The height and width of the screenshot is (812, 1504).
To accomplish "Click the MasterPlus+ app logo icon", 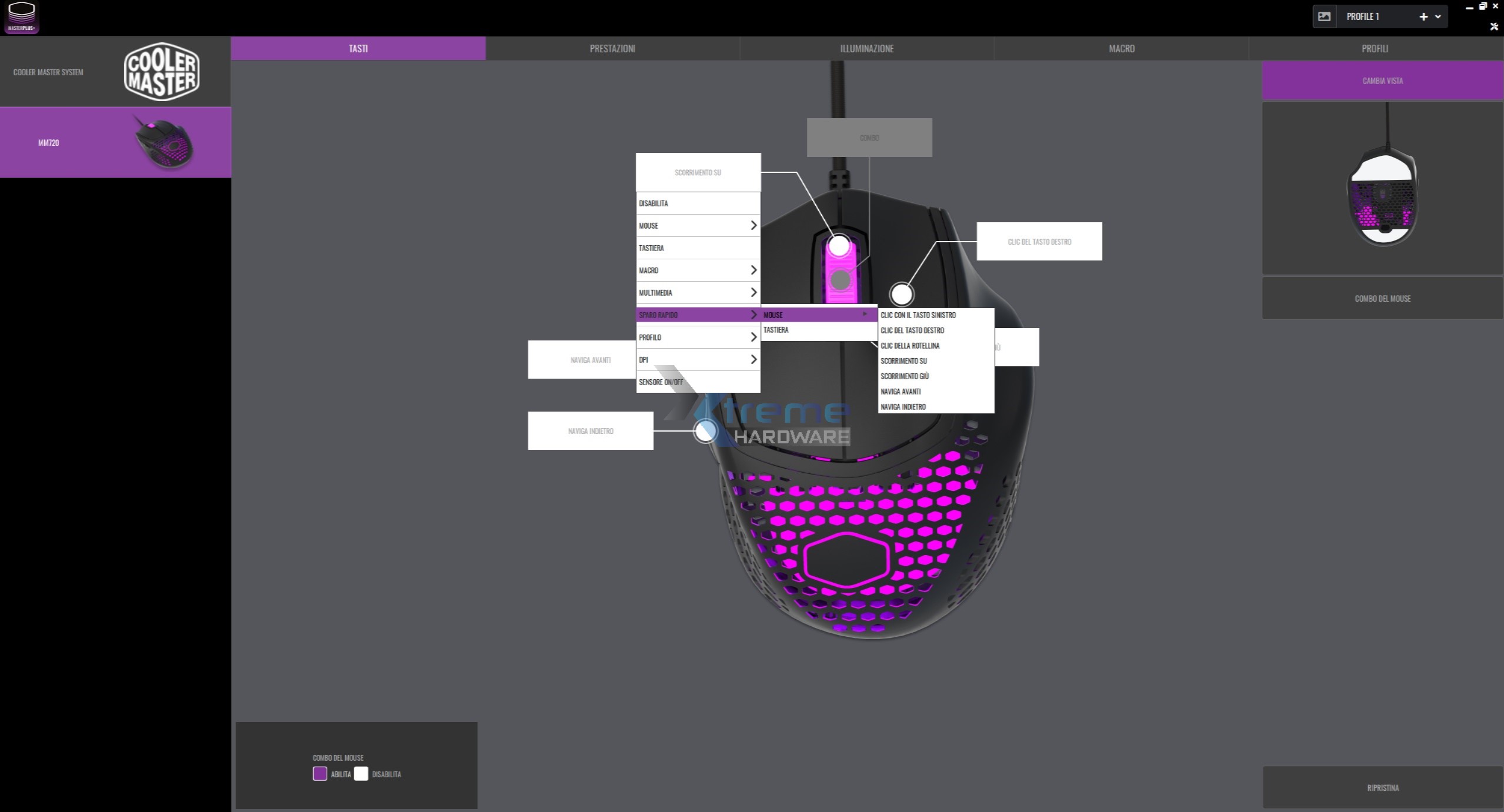I will point(21,17).
